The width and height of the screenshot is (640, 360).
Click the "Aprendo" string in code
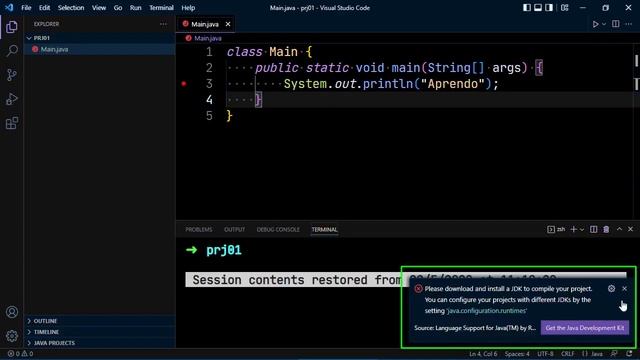click(x=453, y=84)
